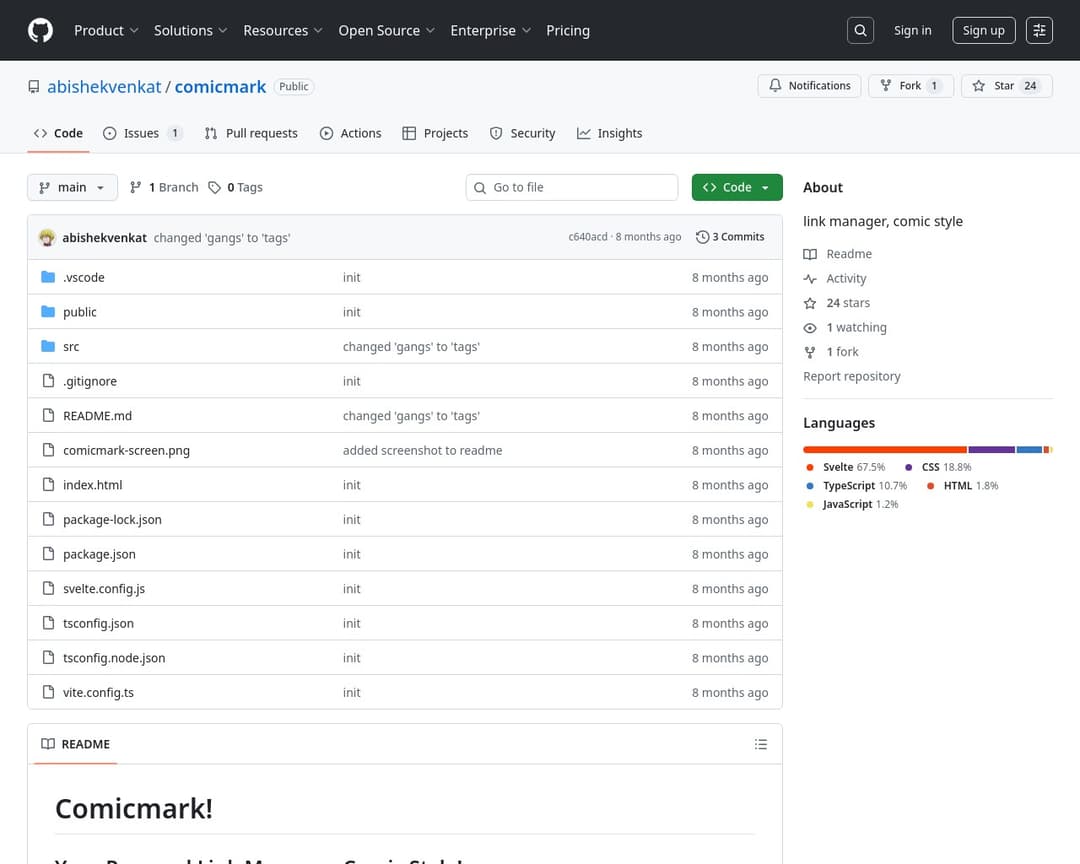
Task: Click the src folder icon
Action: click(x=48, y=347)
